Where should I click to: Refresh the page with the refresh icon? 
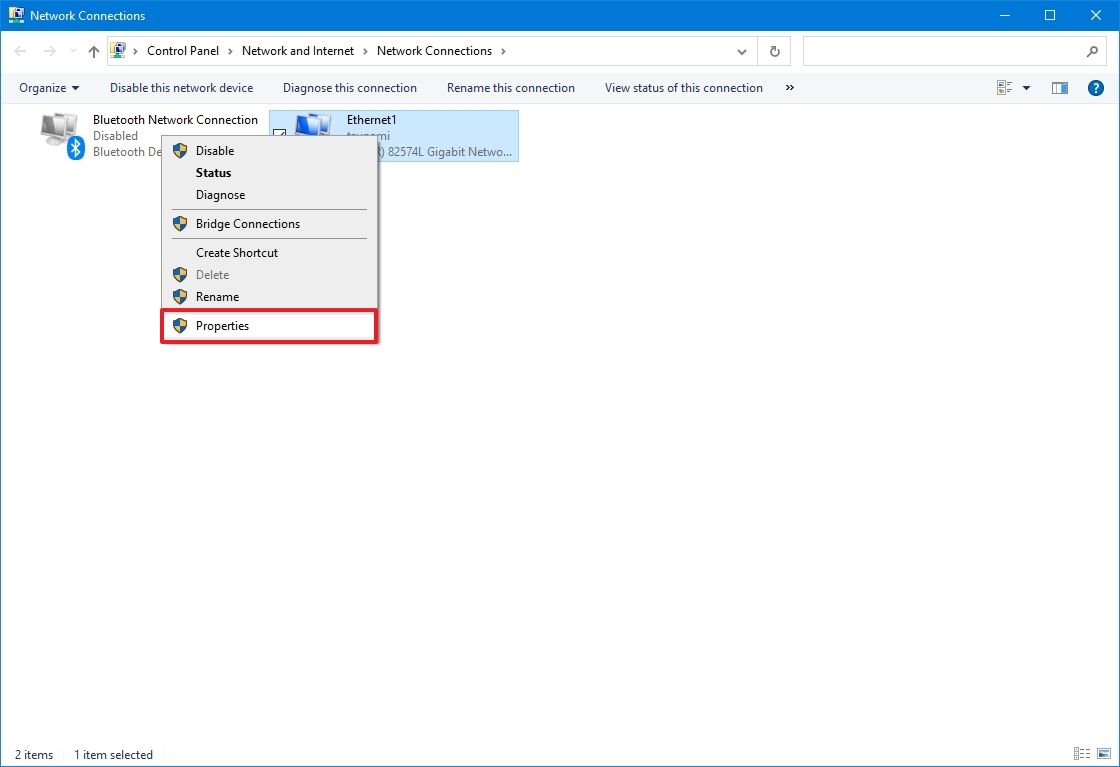[x=774, y=51]
